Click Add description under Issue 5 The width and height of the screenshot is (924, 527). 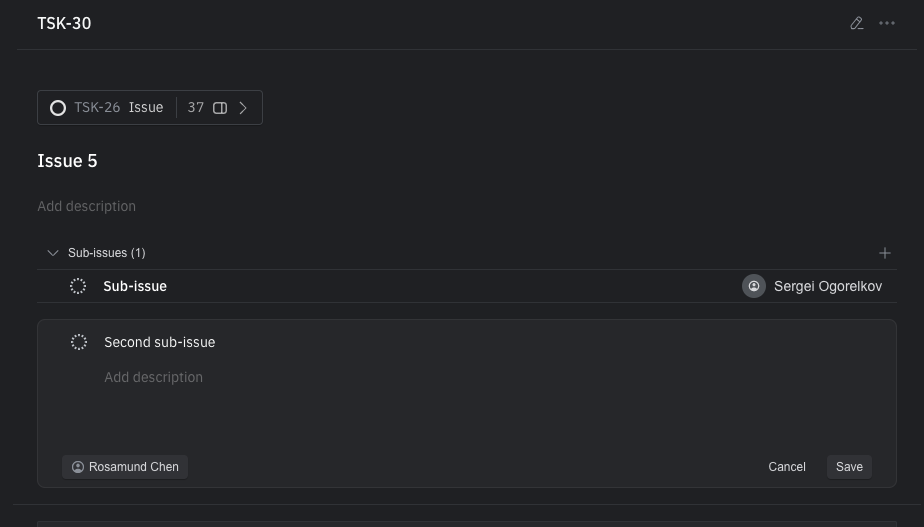(x=87, y=206)
